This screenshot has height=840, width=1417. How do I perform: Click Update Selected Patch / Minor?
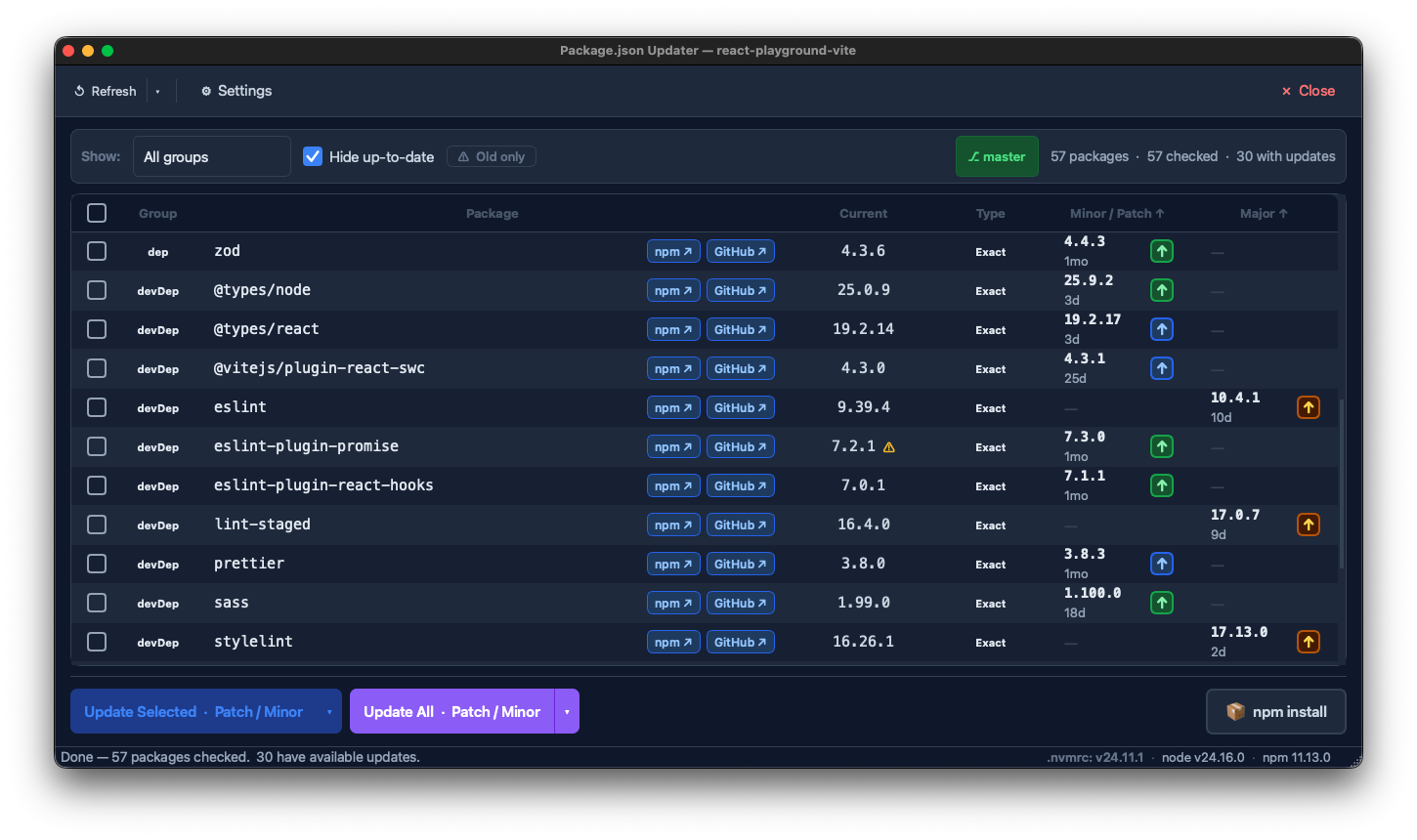(x=193, y=712)
